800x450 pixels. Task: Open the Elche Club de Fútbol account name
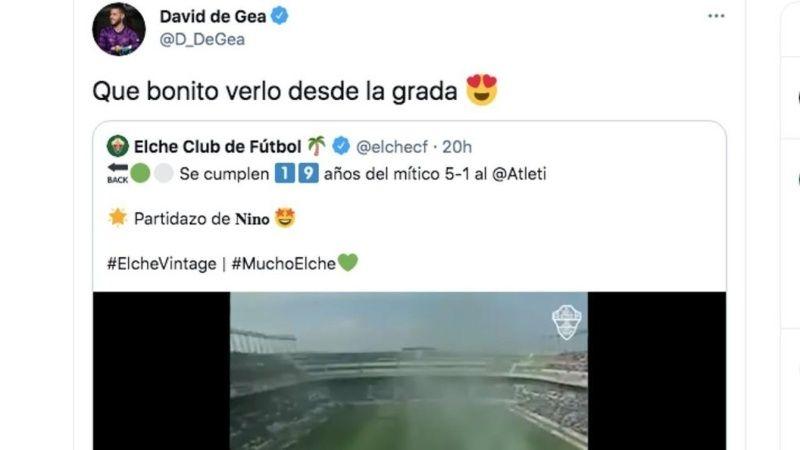point(217,147)
